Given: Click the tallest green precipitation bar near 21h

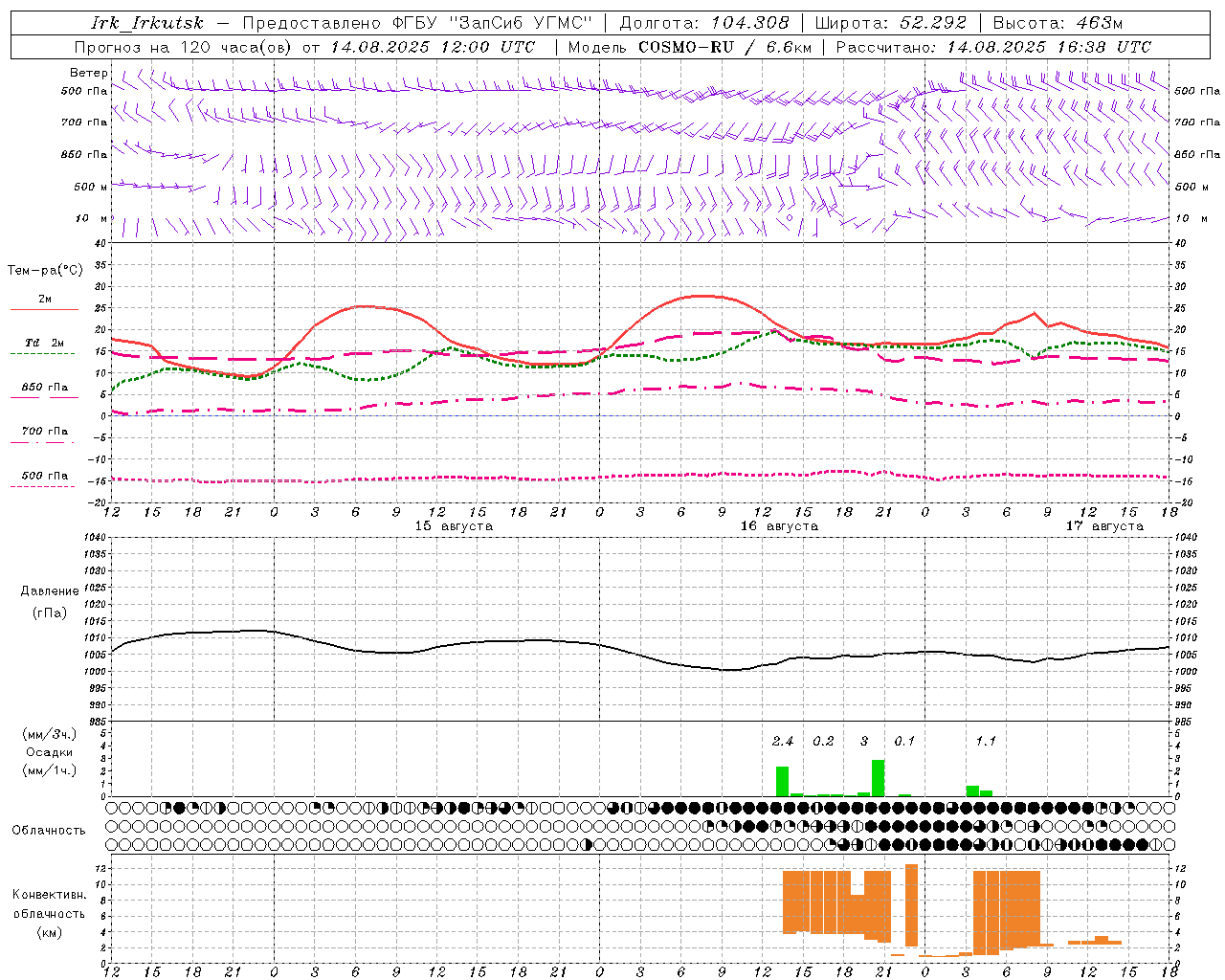Looking at the screenshot, I should pos(878,778).
